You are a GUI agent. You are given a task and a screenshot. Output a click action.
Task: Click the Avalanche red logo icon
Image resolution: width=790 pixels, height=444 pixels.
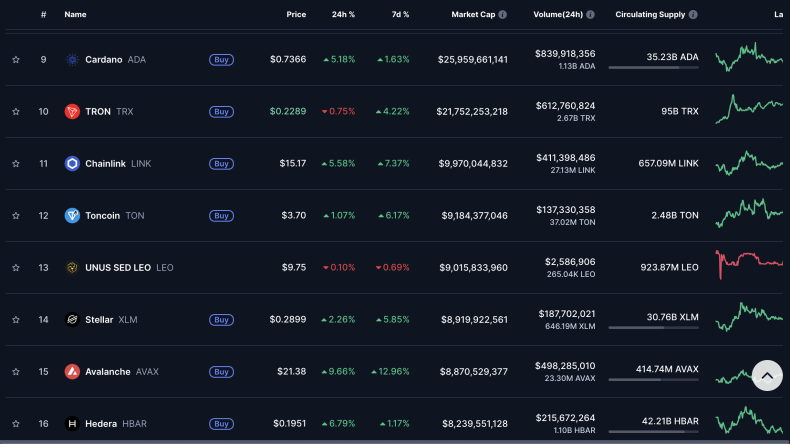pos(72,371)
